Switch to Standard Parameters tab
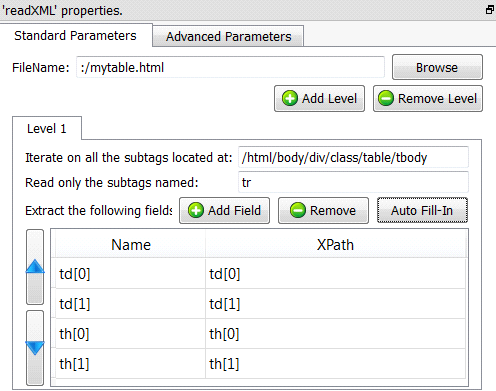 click(x=75, y=35)
